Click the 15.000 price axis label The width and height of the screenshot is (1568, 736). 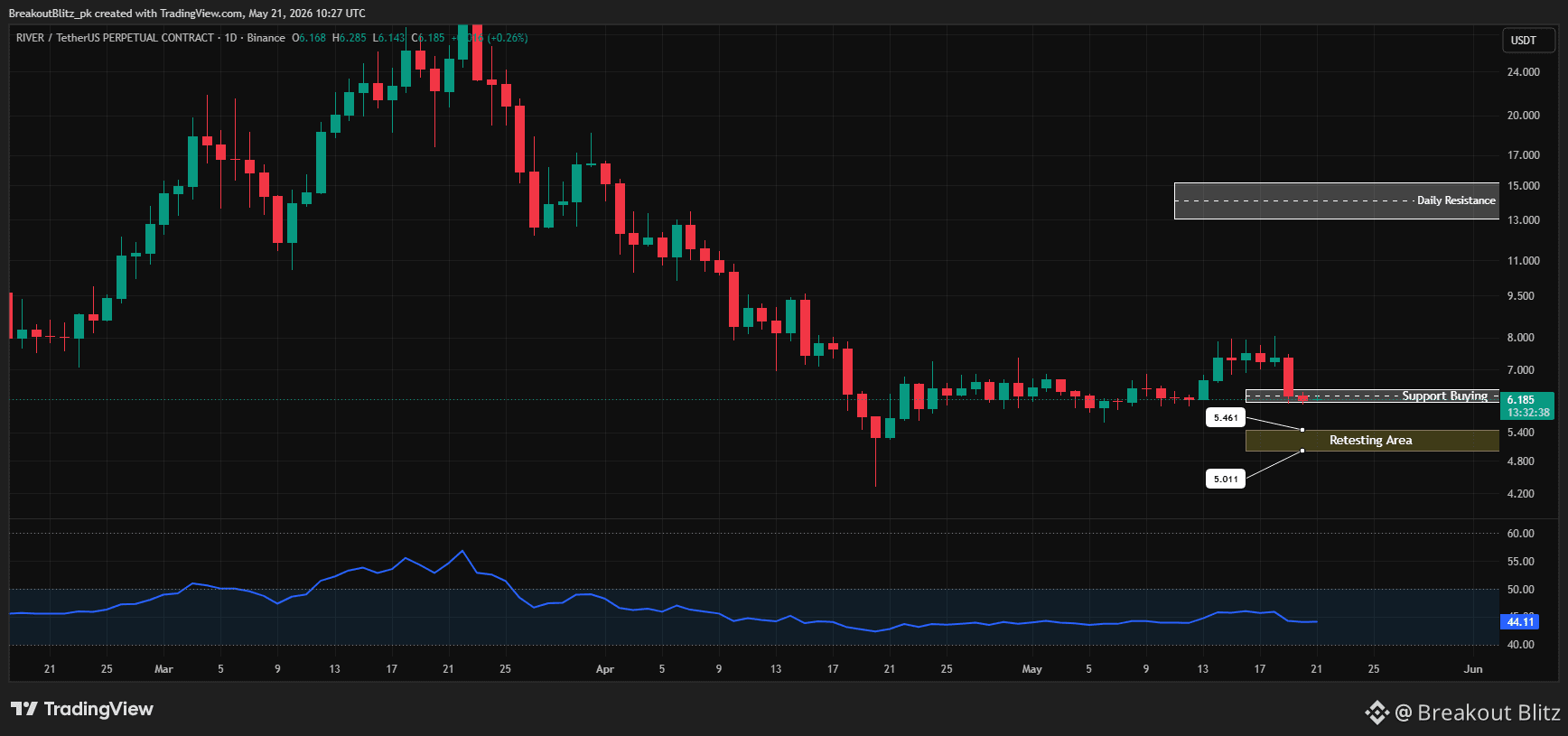[x=1524, y=186]
